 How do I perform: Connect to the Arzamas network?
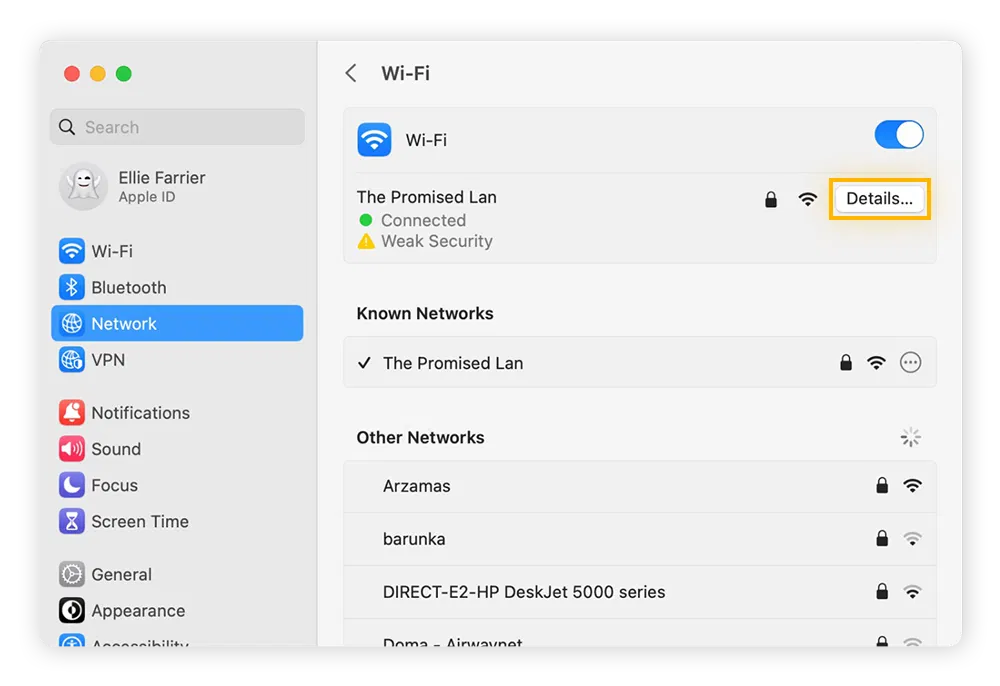(640, 486)
